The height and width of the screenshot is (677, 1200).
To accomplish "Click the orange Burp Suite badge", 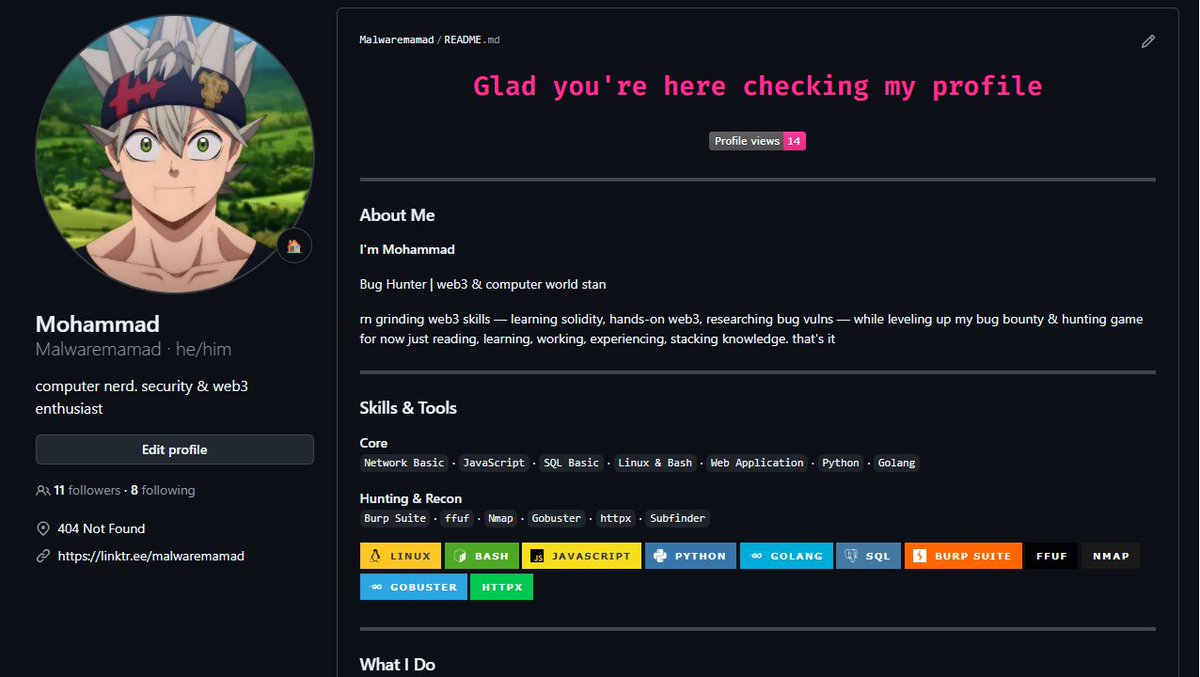I will [963, 556].
